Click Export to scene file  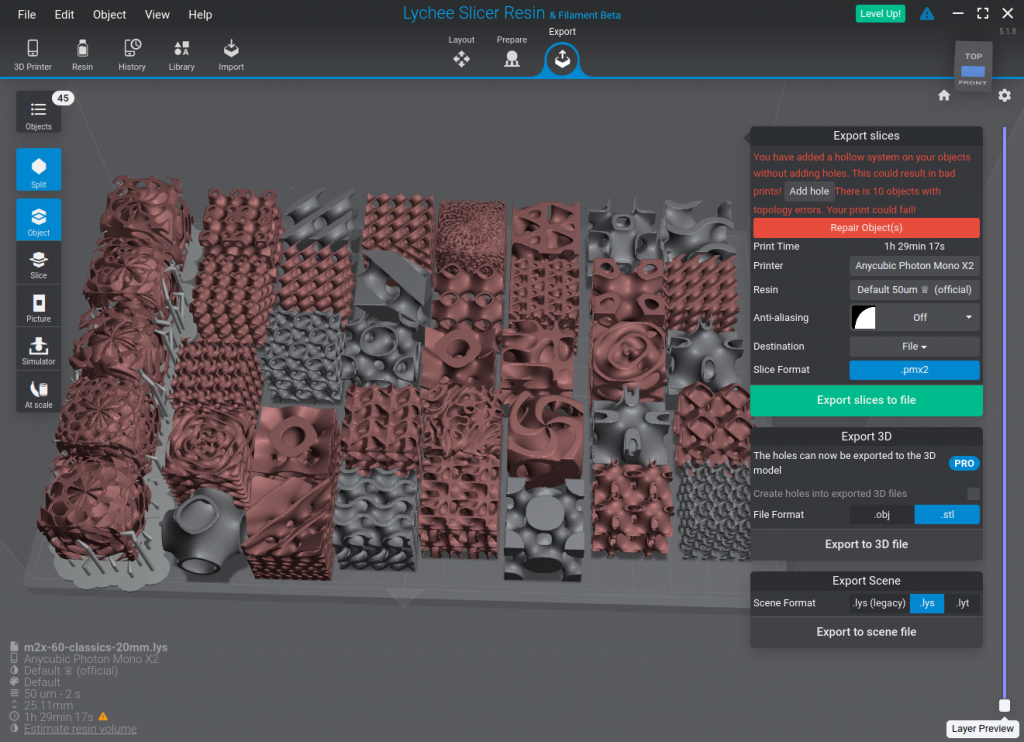[x=866, y=632]
